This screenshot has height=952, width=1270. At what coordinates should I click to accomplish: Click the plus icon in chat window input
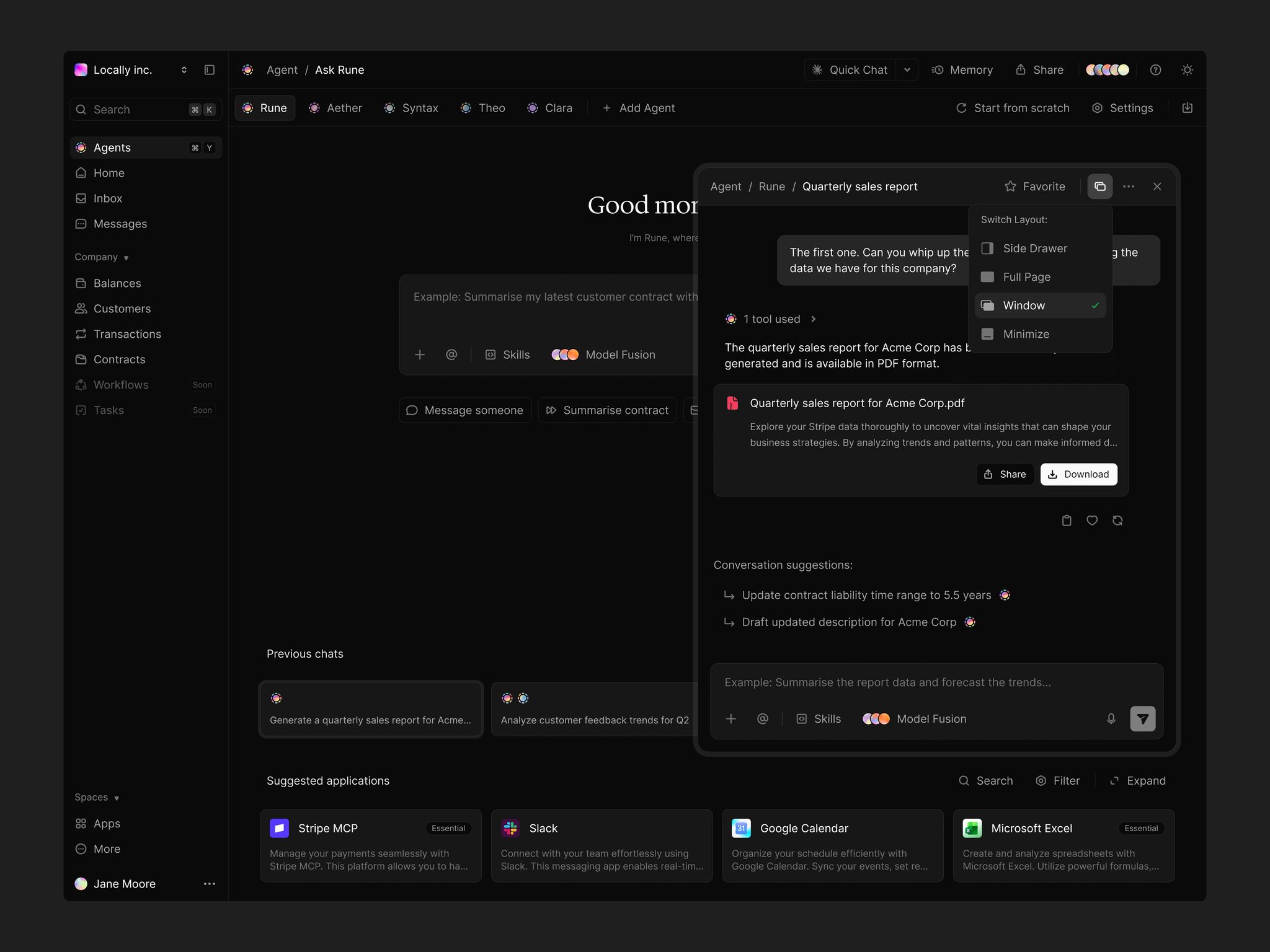pyautogui.click(x=731, y=719)
